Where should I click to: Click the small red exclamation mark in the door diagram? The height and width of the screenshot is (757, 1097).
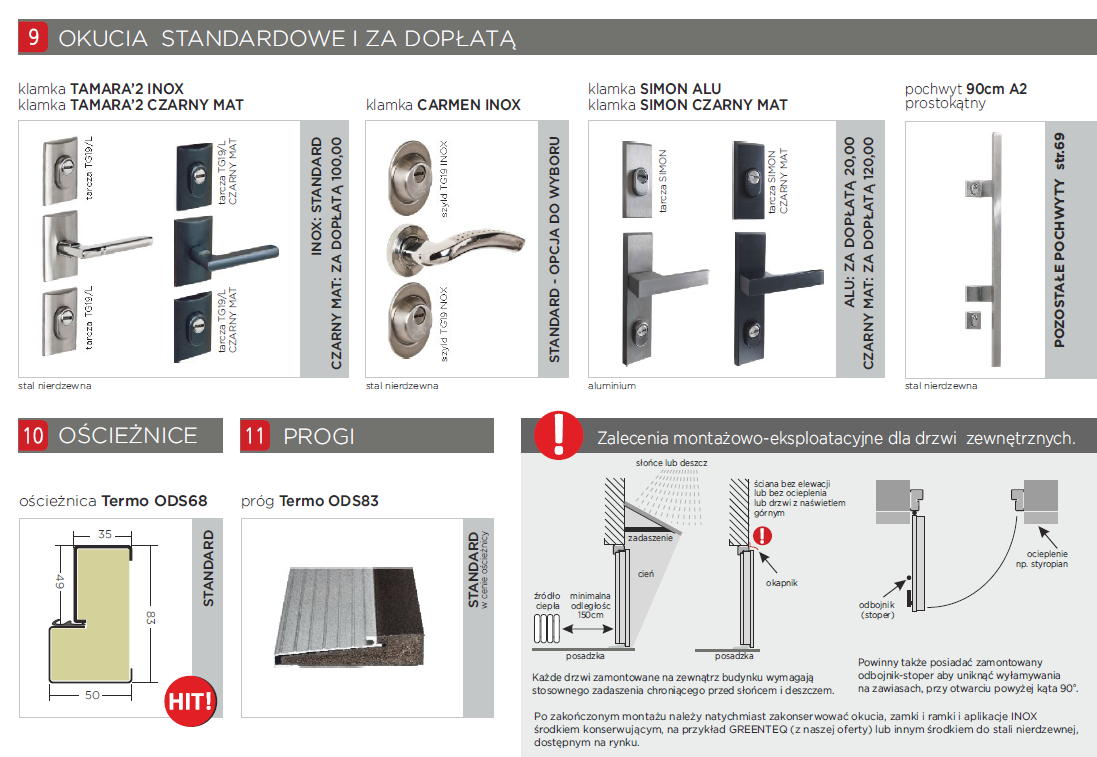(762, 536)
